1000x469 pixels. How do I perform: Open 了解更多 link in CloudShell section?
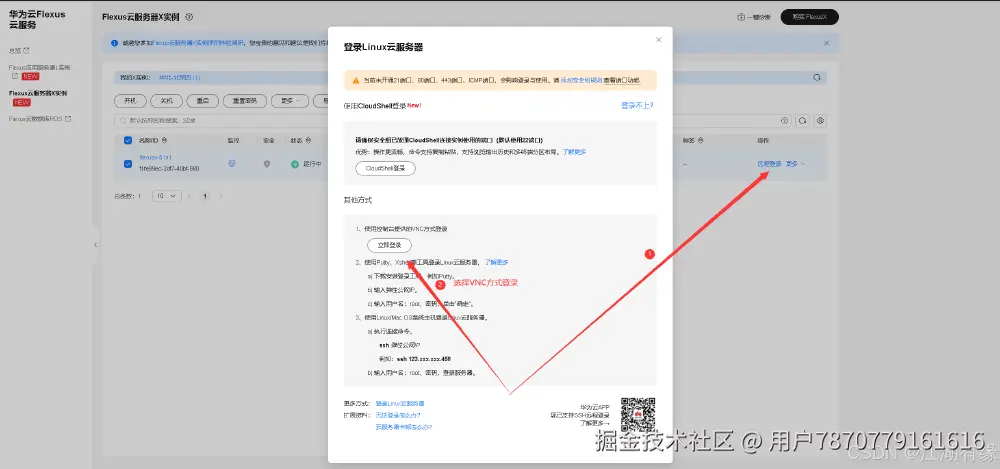click(x=574, y=153)
